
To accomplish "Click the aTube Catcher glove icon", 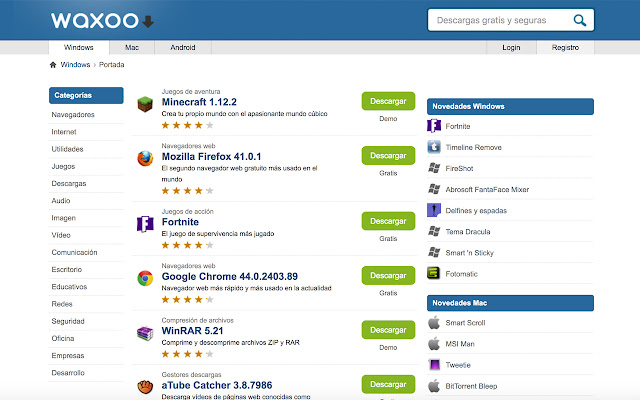I will click(145, 387).
